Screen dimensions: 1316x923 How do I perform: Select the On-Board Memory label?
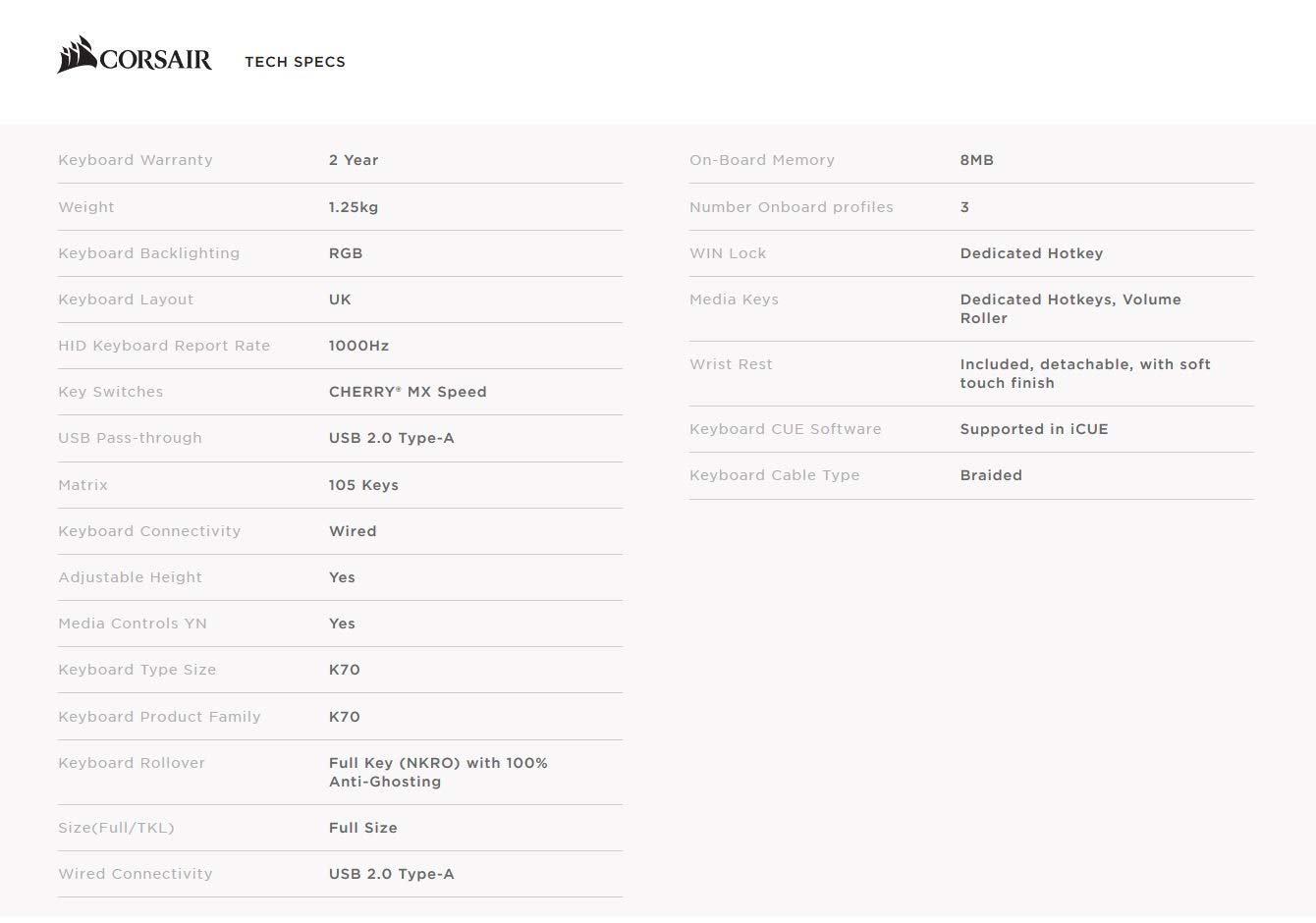pyautogui.click(x=762, y=160)
